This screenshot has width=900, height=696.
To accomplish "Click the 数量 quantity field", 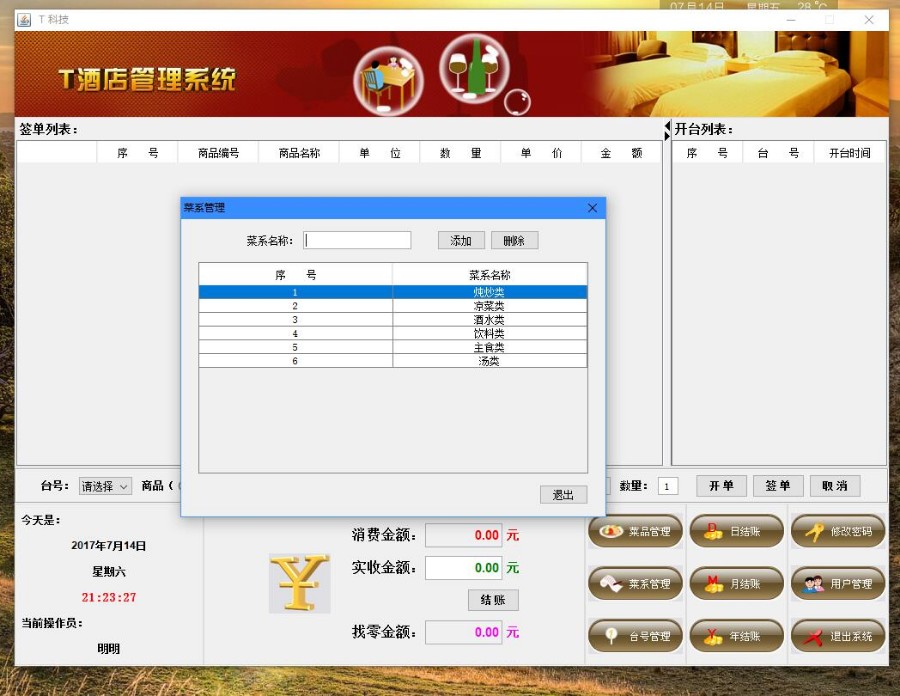I will point(668,486).
